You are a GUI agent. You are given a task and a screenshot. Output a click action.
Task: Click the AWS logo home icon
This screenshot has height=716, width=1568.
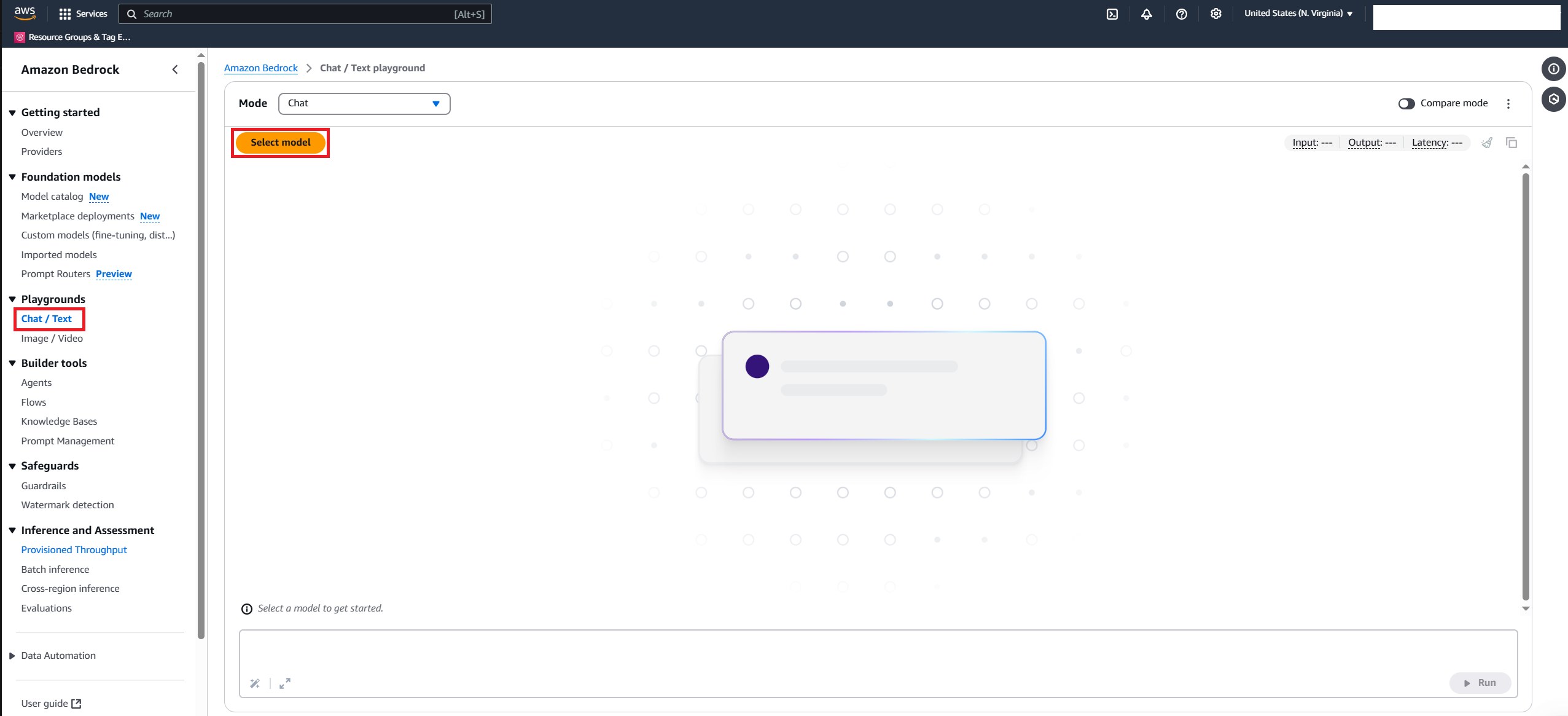[x=25, y=13]
